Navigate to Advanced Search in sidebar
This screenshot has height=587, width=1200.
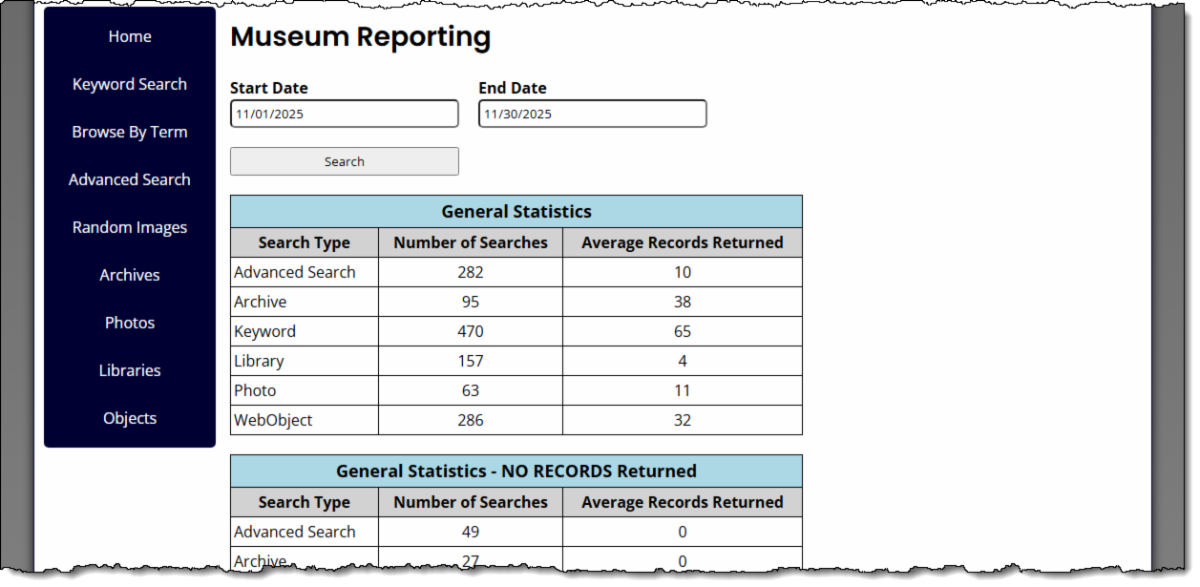130,180
